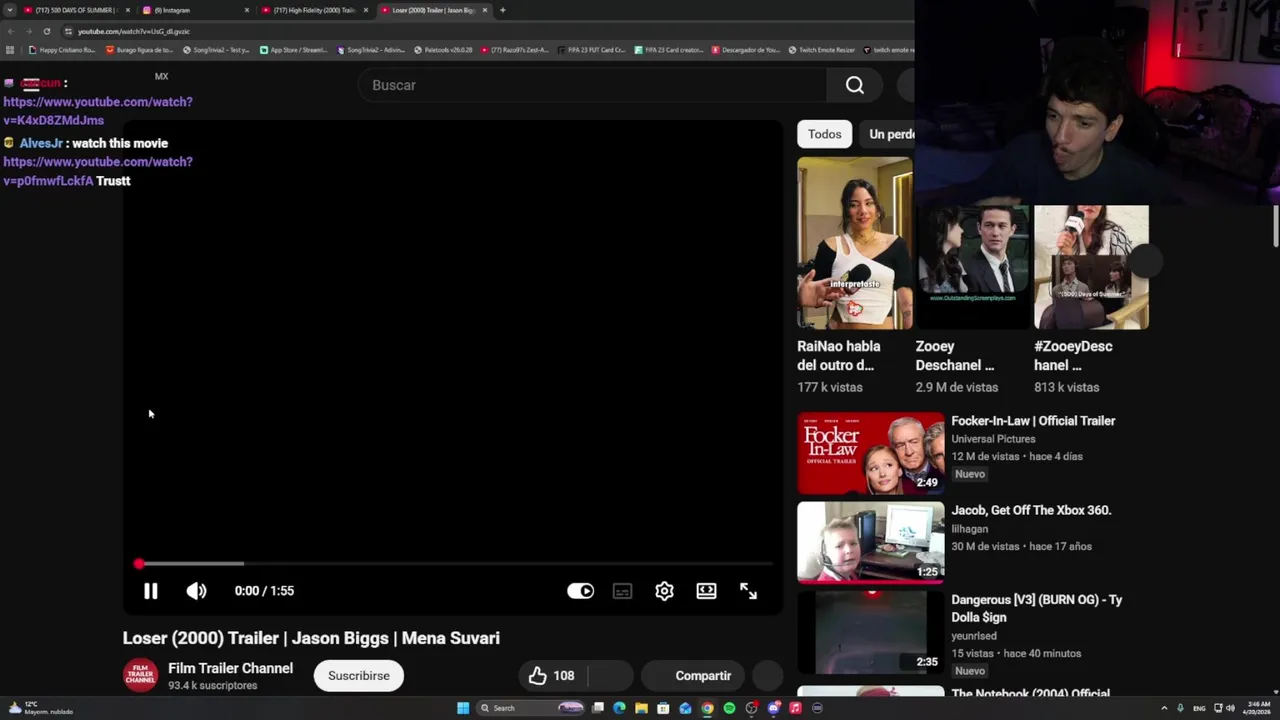Image resolution: width=1280 pixels, height=720 pixels.
Task: Open the chat link ending K4xD8ZMdJms
Action: pos(97,111)
